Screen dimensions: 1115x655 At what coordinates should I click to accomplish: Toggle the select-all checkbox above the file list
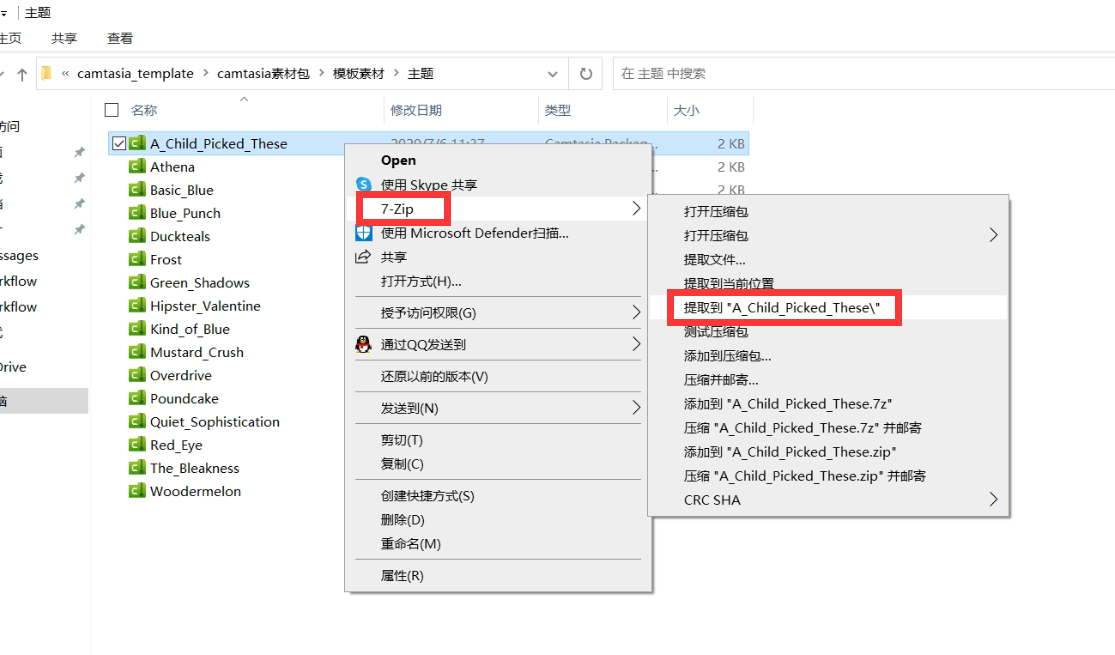(x=111, y=110)
